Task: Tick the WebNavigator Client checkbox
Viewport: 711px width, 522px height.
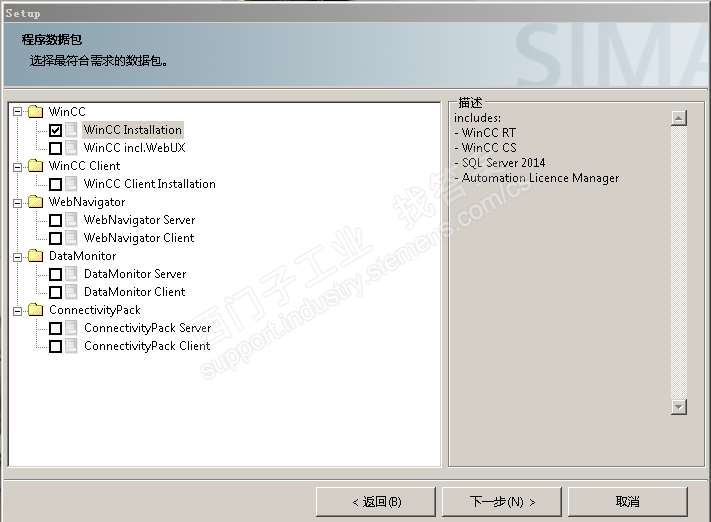Action: coord(55,239)
